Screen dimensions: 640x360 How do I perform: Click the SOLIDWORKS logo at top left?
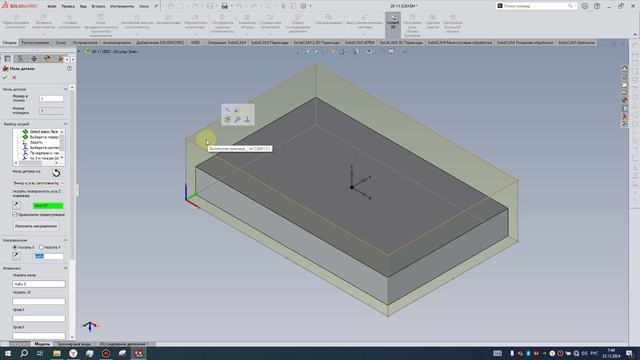(20, 6)
